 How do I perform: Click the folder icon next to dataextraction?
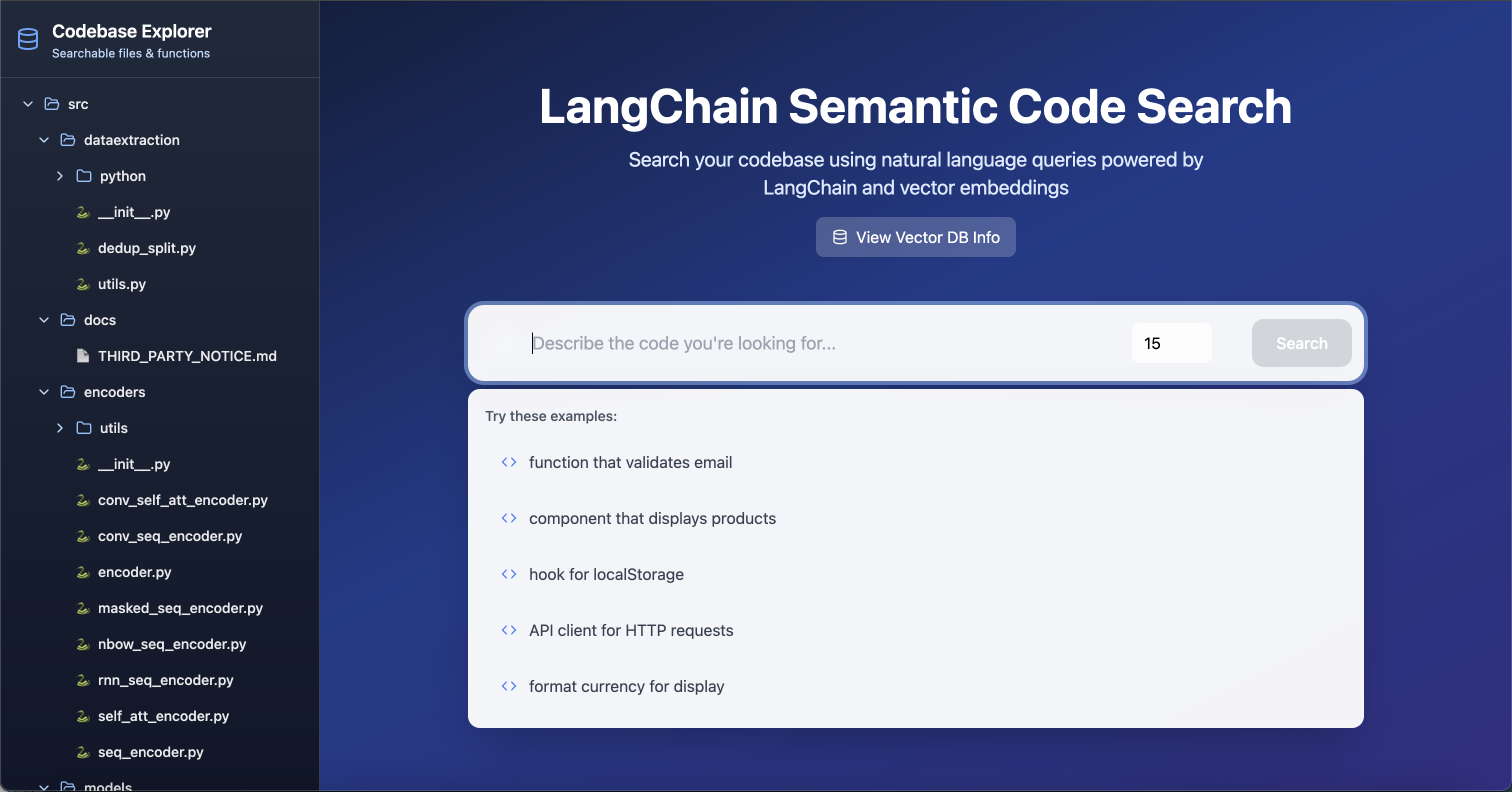67,139
